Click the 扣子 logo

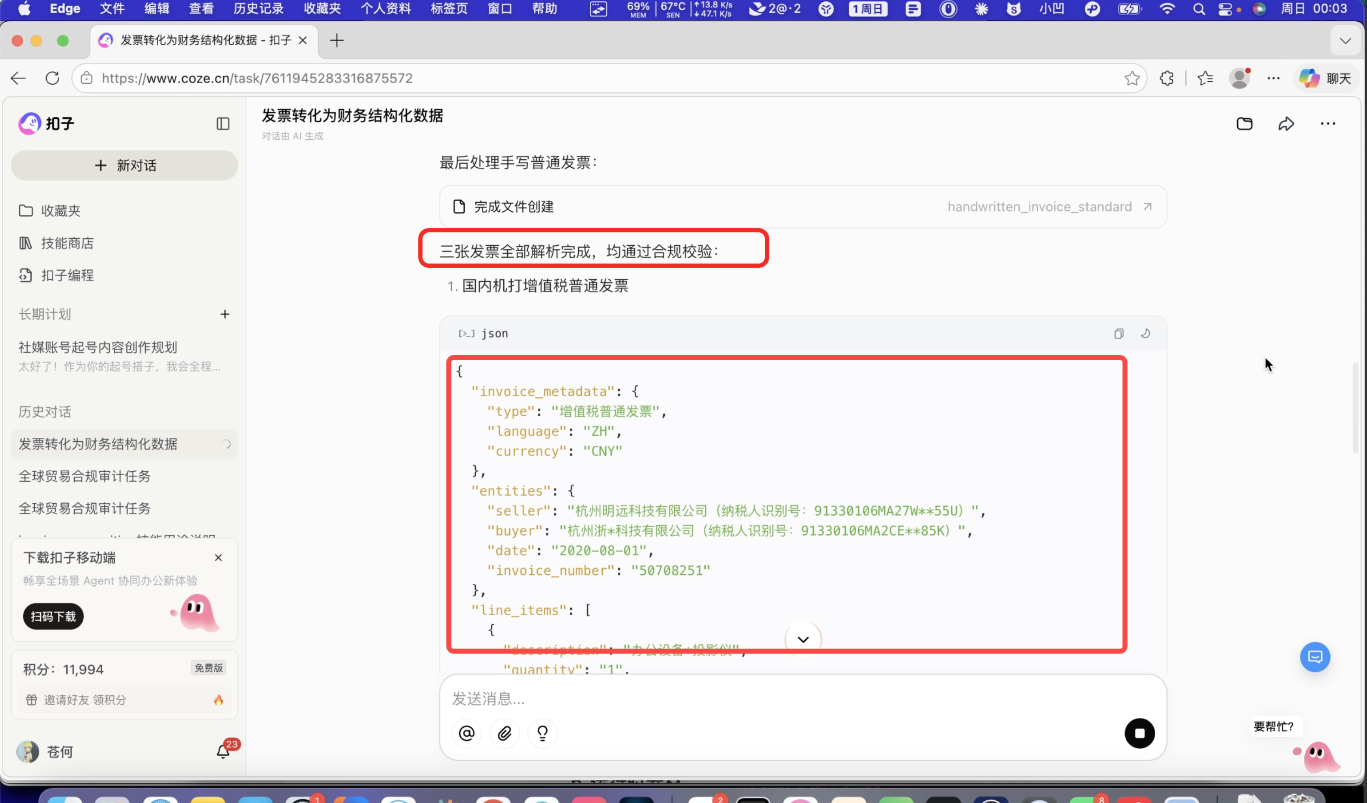pos(46,124)
